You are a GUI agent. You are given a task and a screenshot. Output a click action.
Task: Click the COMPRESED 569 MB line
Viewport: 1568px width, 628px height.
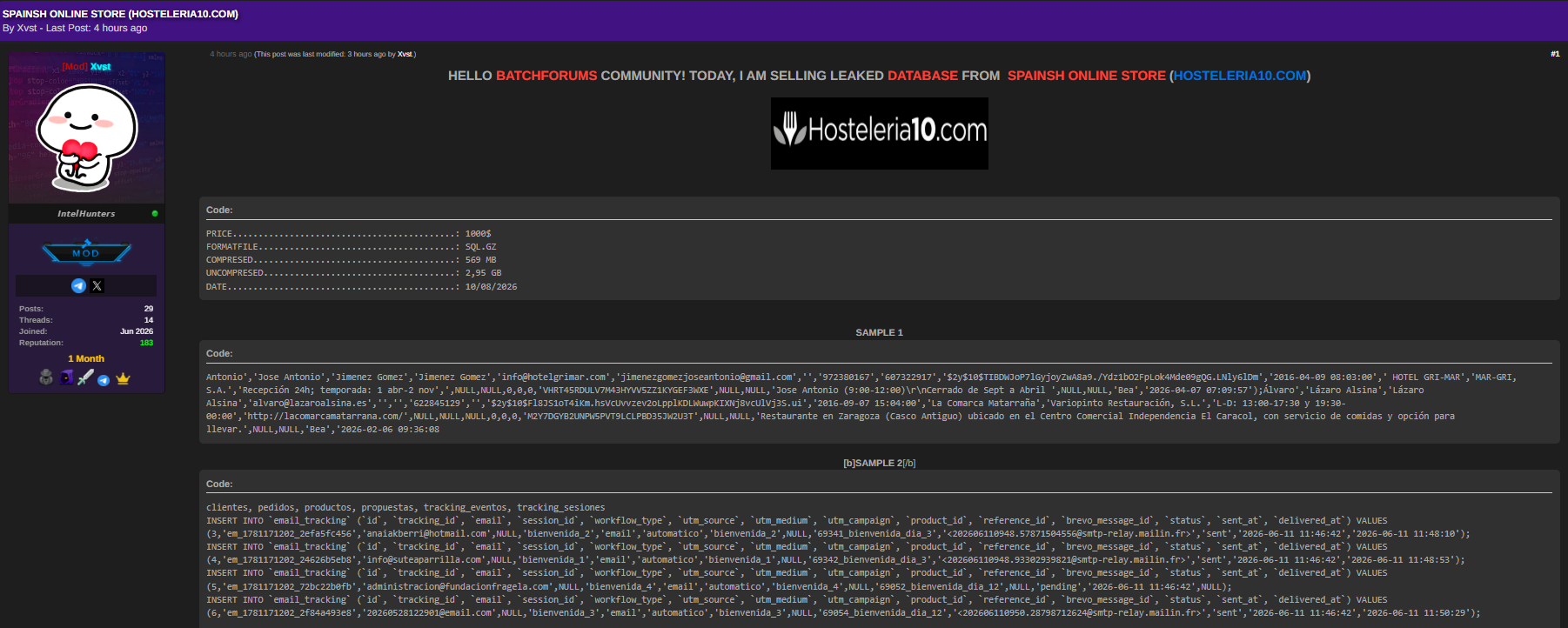point(351,260)
